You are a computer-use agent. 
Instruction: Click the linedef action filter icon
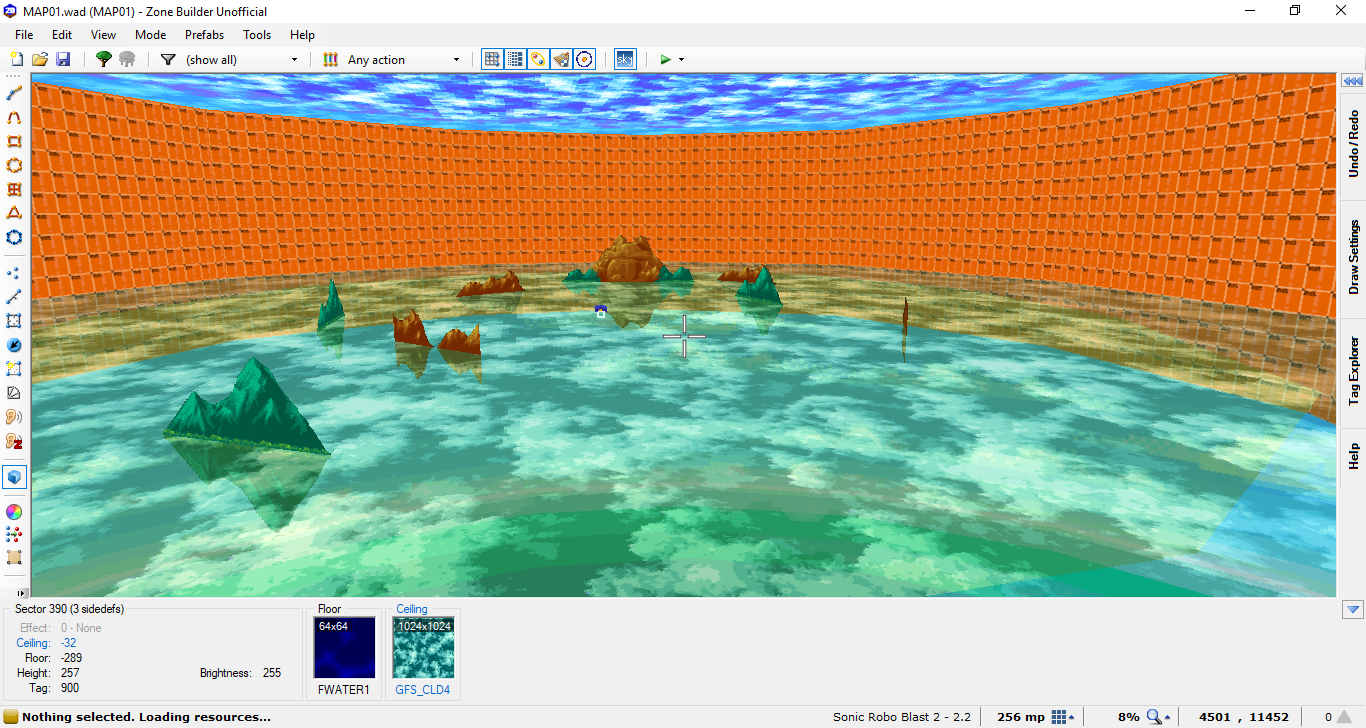[x=330, y=60]
